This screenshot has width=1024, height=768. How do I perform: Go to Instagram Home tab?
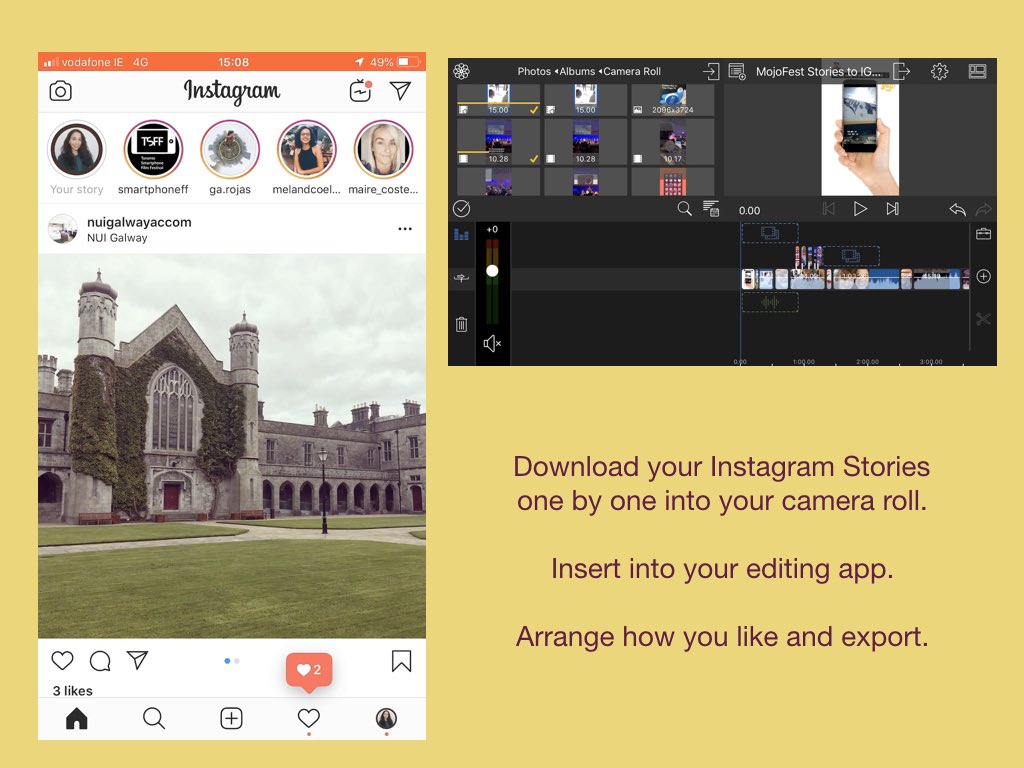click(x=76, y=718)
